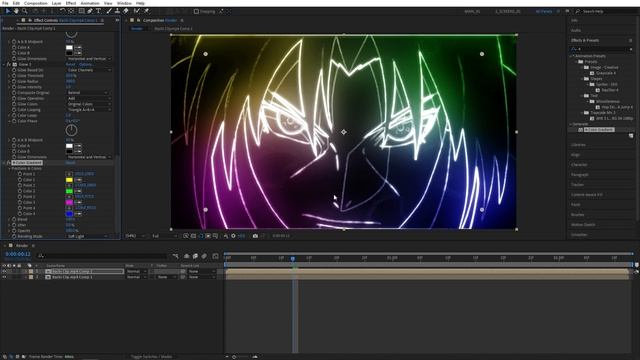Select the Clone Stamp tool
The width and height of the screenshot is (640, 360).
coord(117,11)
